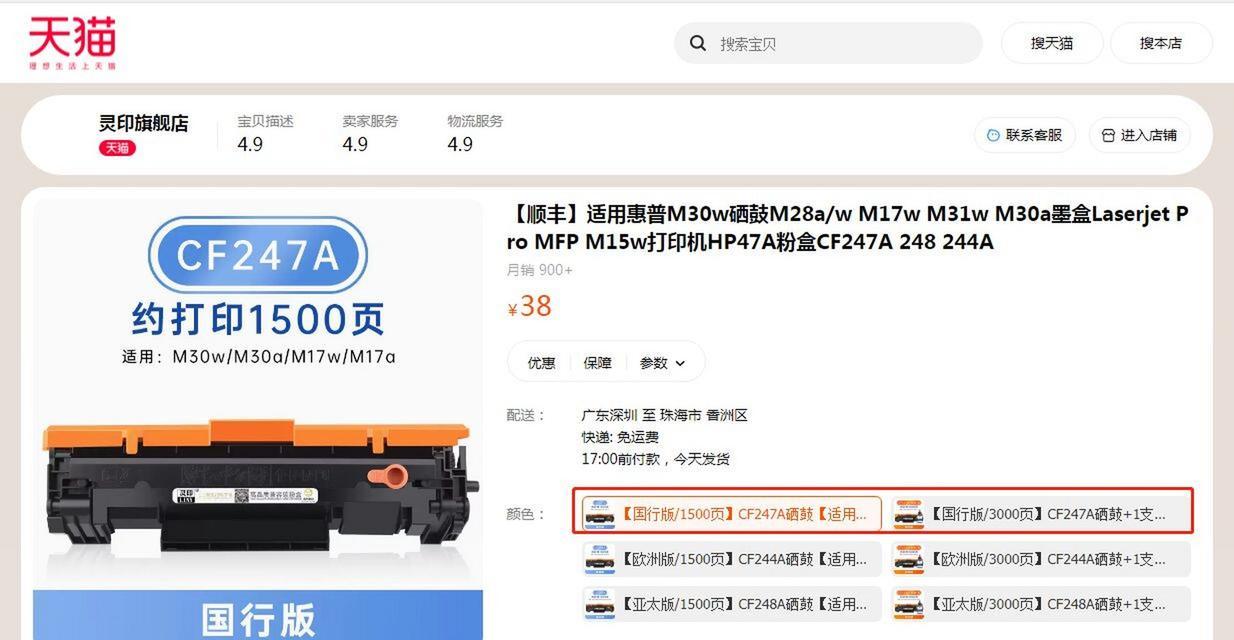Select 【国行版/3000页】CF247A硒鼓+1支 option
1234x640 pixels.
1040,514
